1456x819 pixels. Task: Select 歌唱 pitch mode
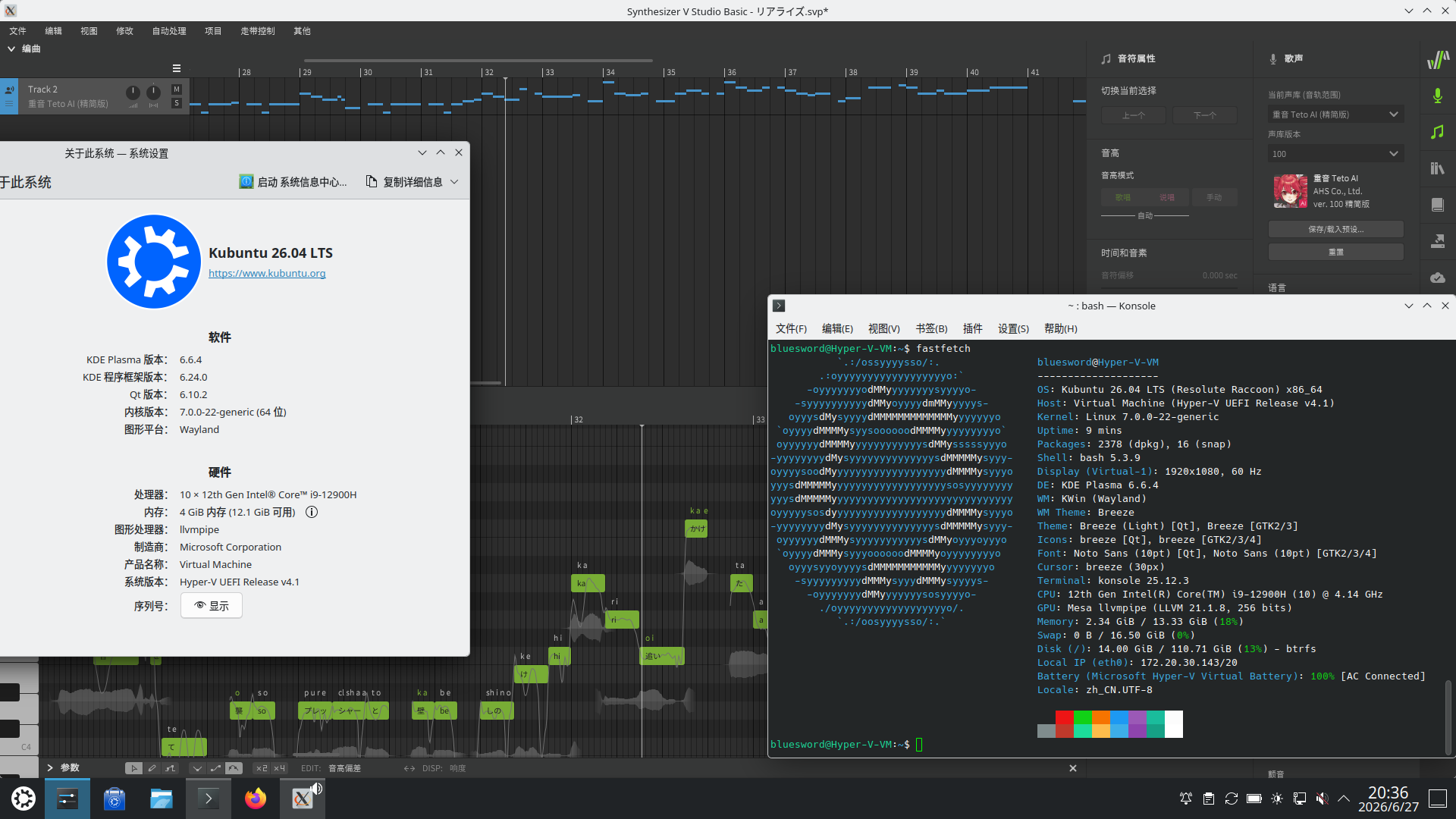coord(1123,197)
